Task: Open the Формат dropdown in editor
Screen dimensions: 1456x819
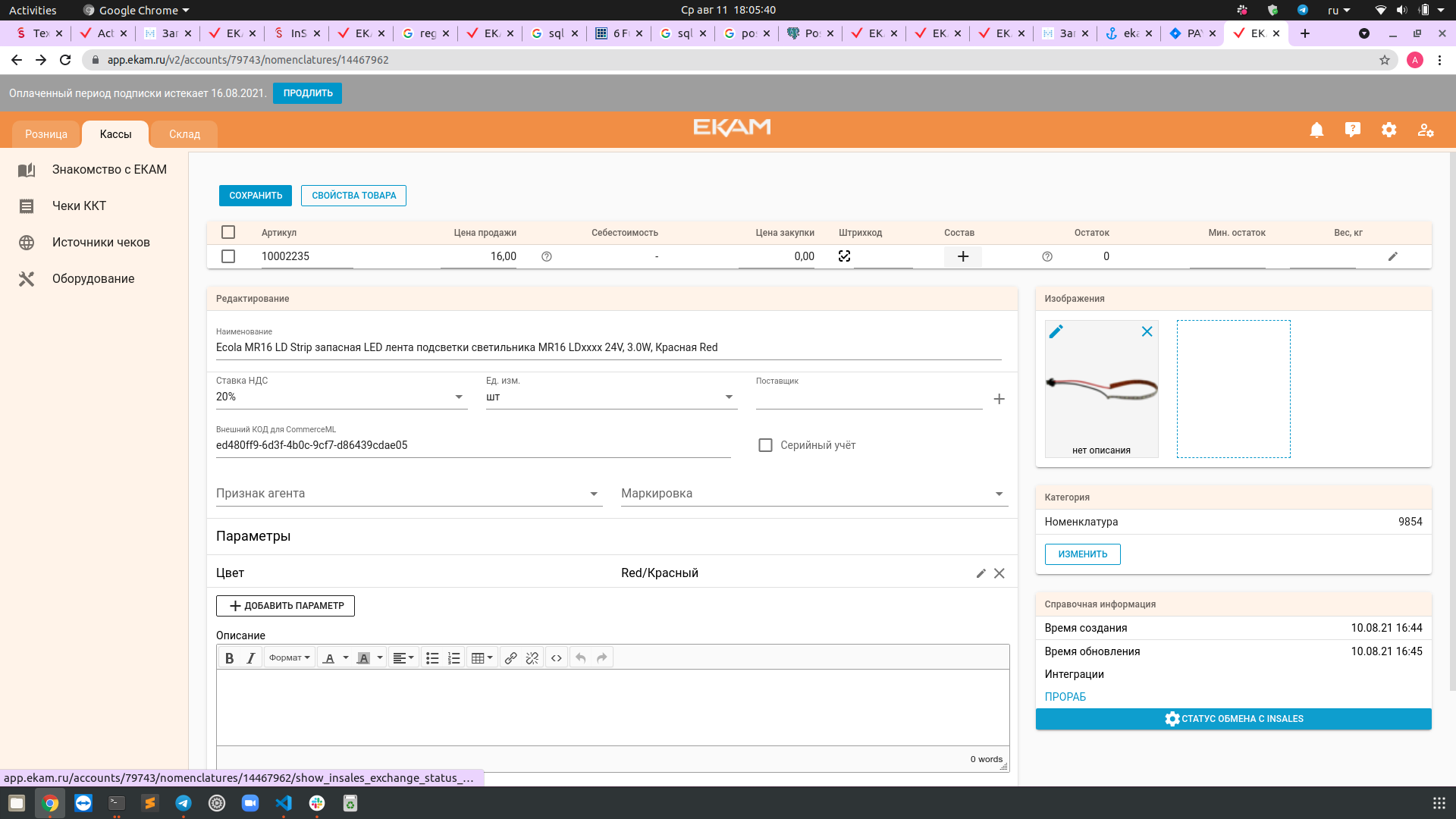Action: tap(290, 658)
